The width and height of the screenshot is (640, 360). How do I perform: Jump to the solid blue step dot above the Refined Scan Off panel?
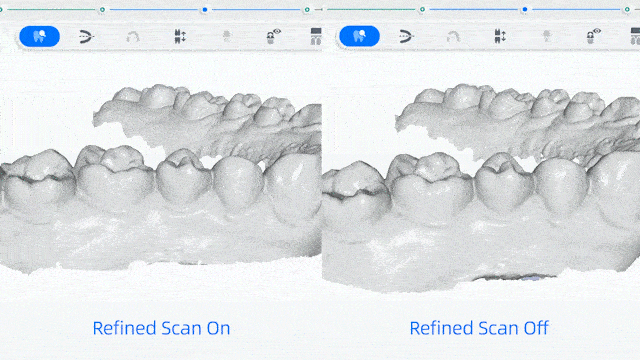click(x=525, y=9)
